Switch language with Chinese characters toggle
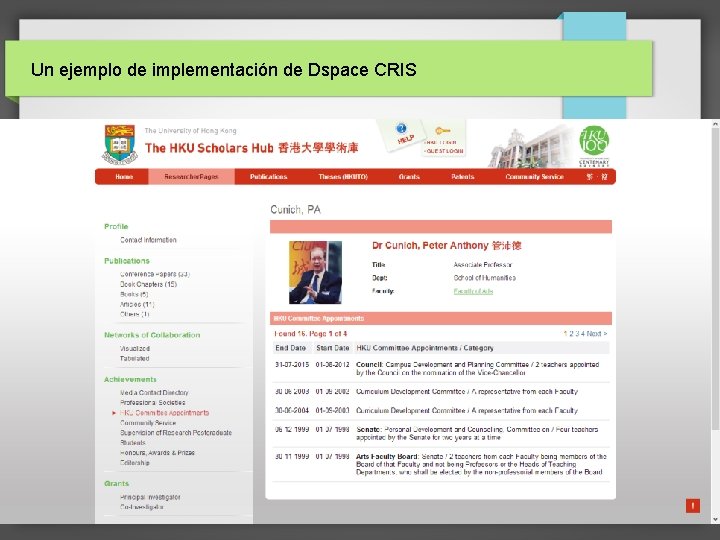The height and width of the screenshot is (540, 720). 596,177
